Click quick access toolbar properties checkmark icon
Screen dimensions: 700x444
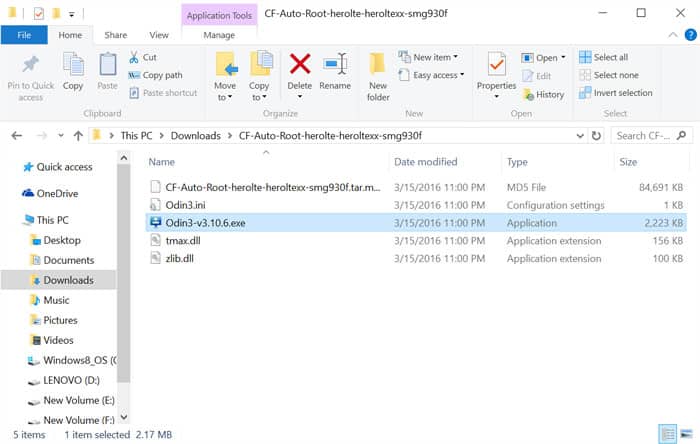(x=39, y=14)
